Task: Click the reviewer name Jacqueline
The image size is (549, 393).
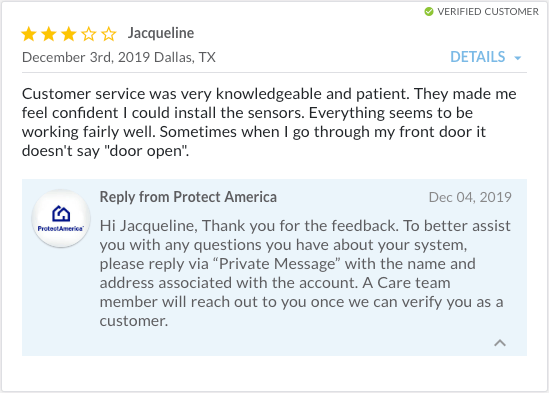Action: 161,33
